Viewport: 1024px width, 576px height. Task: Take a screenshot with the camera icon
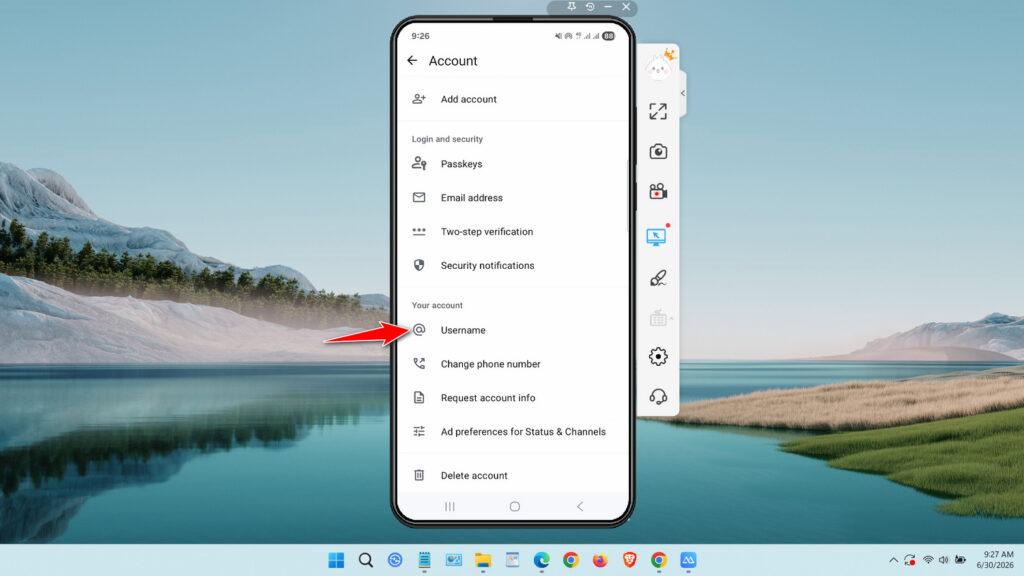pos(658,152)
